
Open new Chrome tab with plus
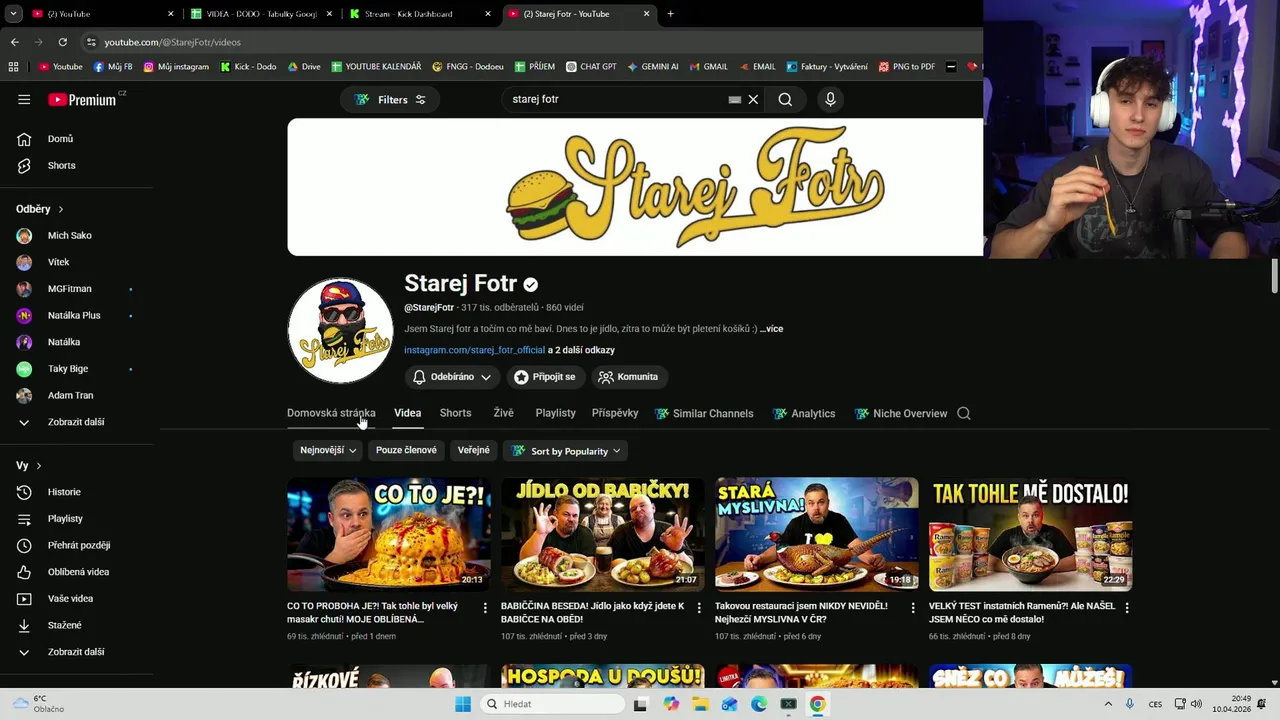670,14
